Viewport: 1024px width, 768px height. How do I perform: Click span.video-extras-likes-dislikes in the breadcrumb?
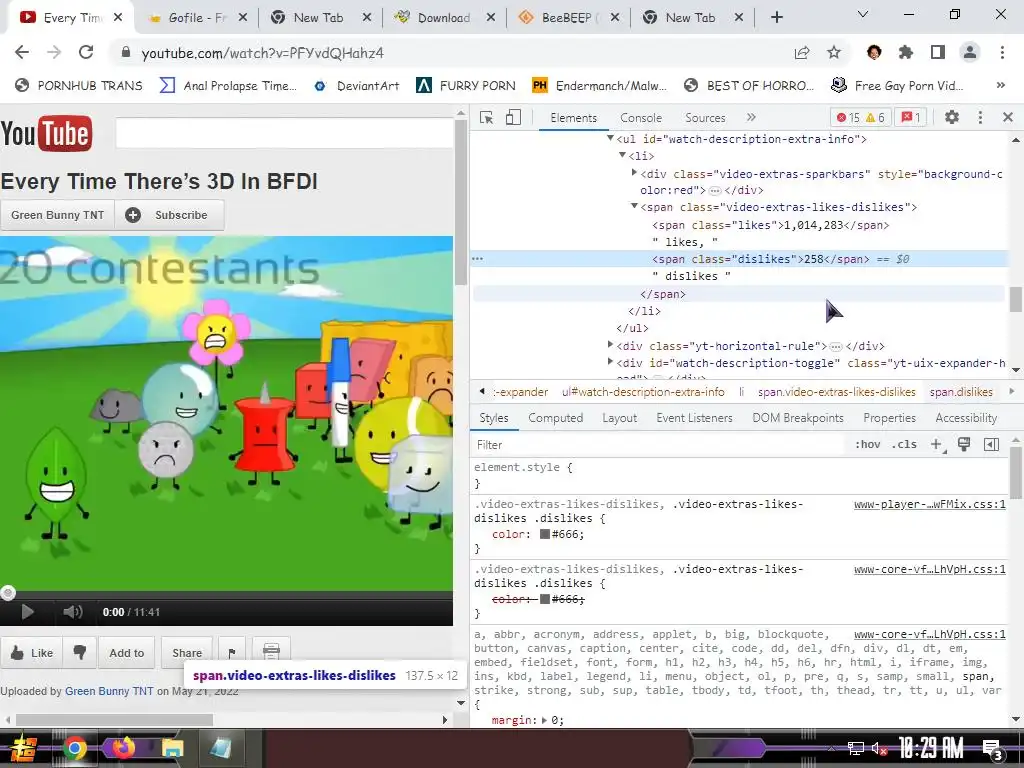tap(837, 392)
